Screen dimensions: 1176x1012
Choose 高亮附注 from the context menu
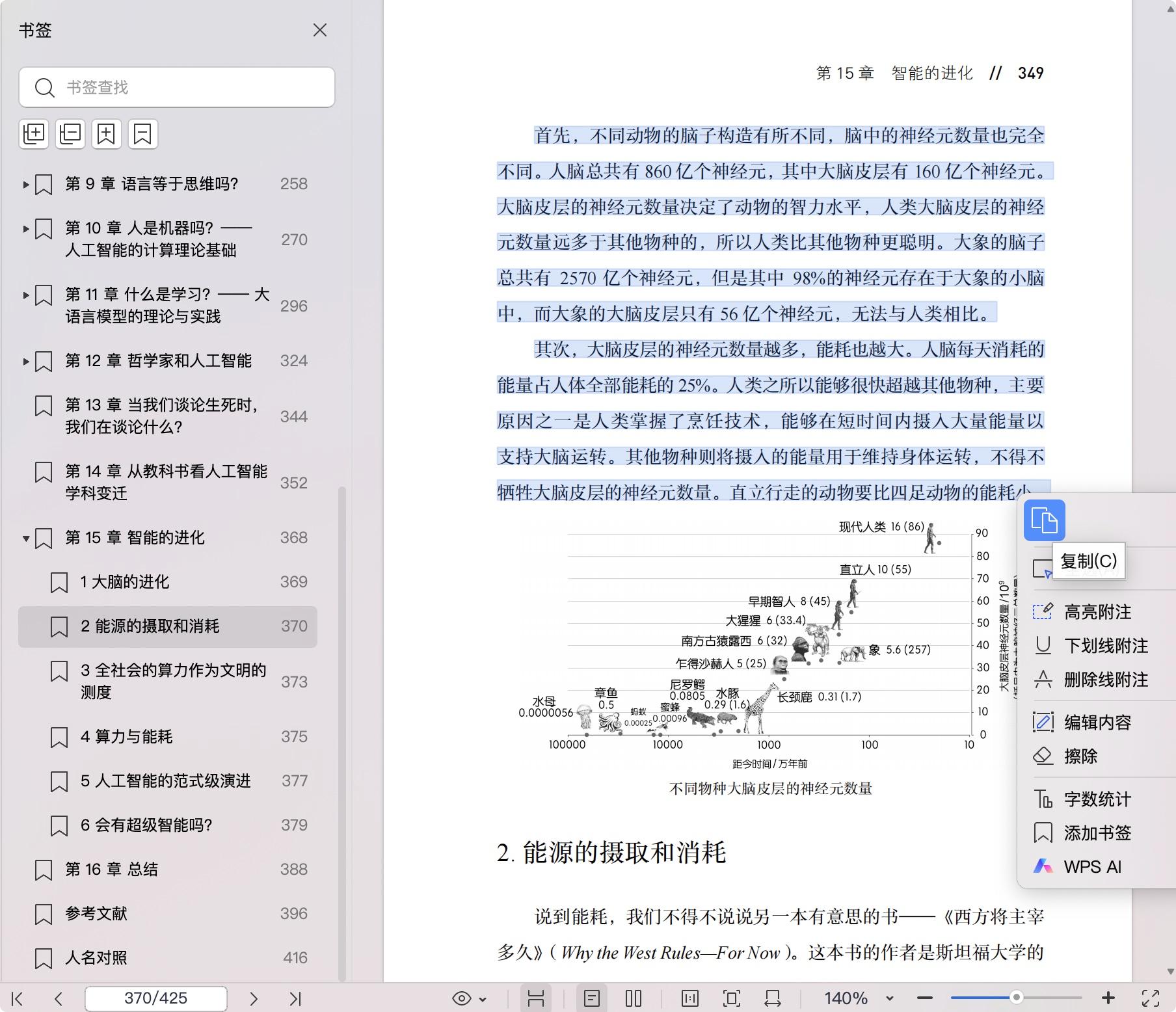click(x=1097, y=612)
